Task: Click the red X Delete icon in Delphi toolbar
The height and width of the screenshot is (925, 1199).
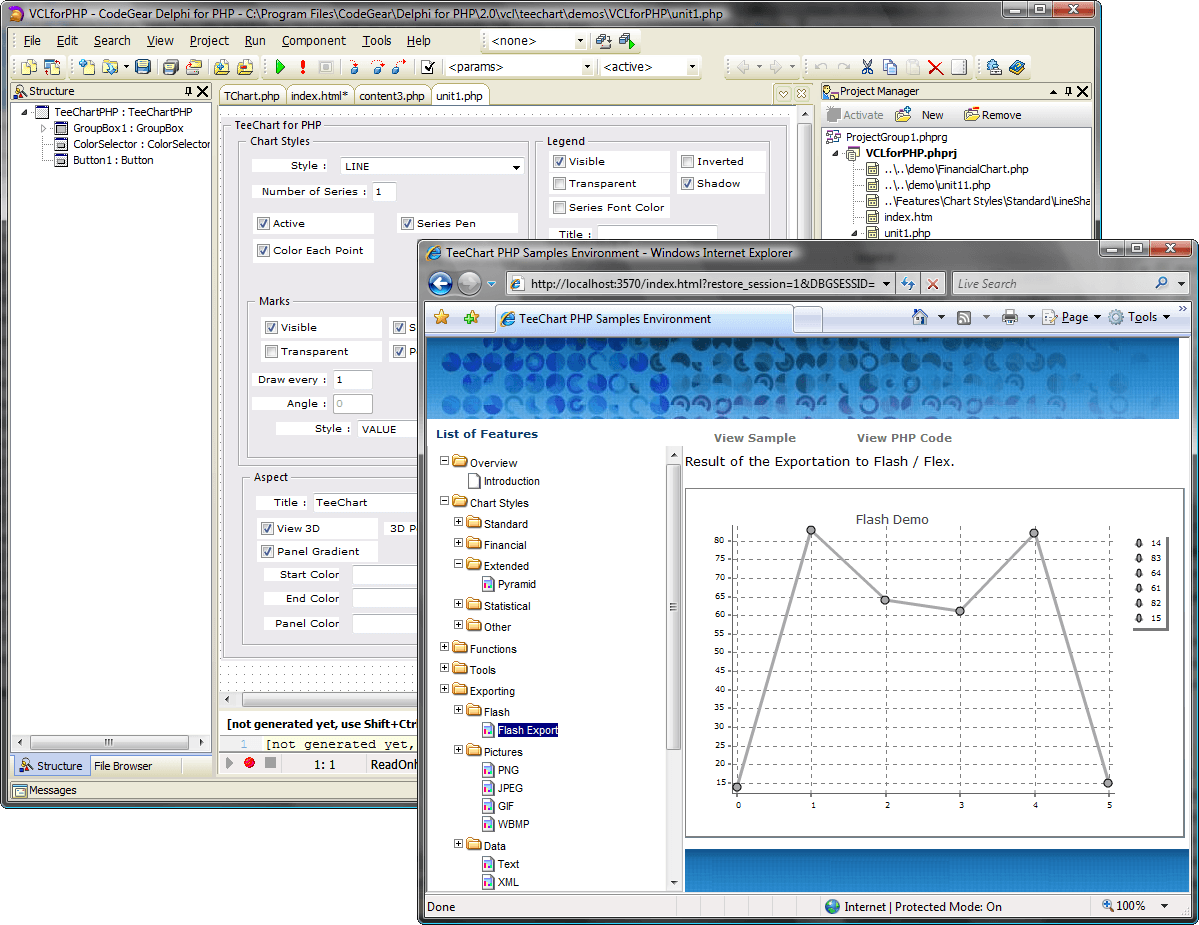Action: pyautogui.click(x=935, y=67)
